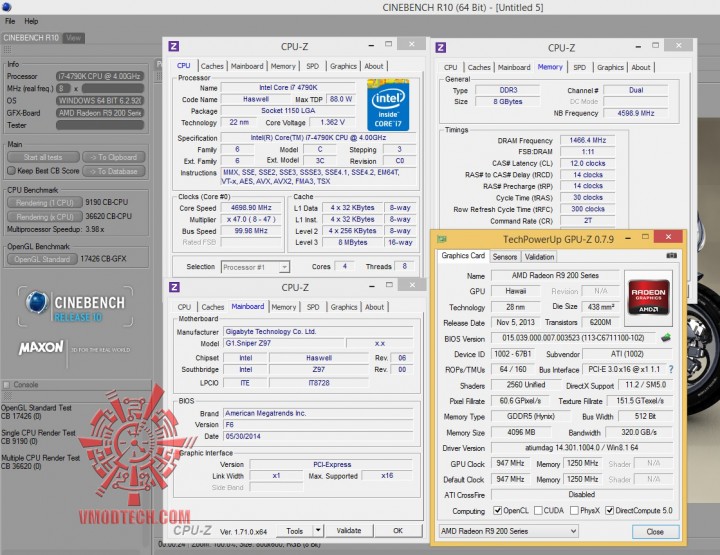Click Rendering (1 CPU) button
This screenshot has width=720, height=555.
(x=45, y=202)
